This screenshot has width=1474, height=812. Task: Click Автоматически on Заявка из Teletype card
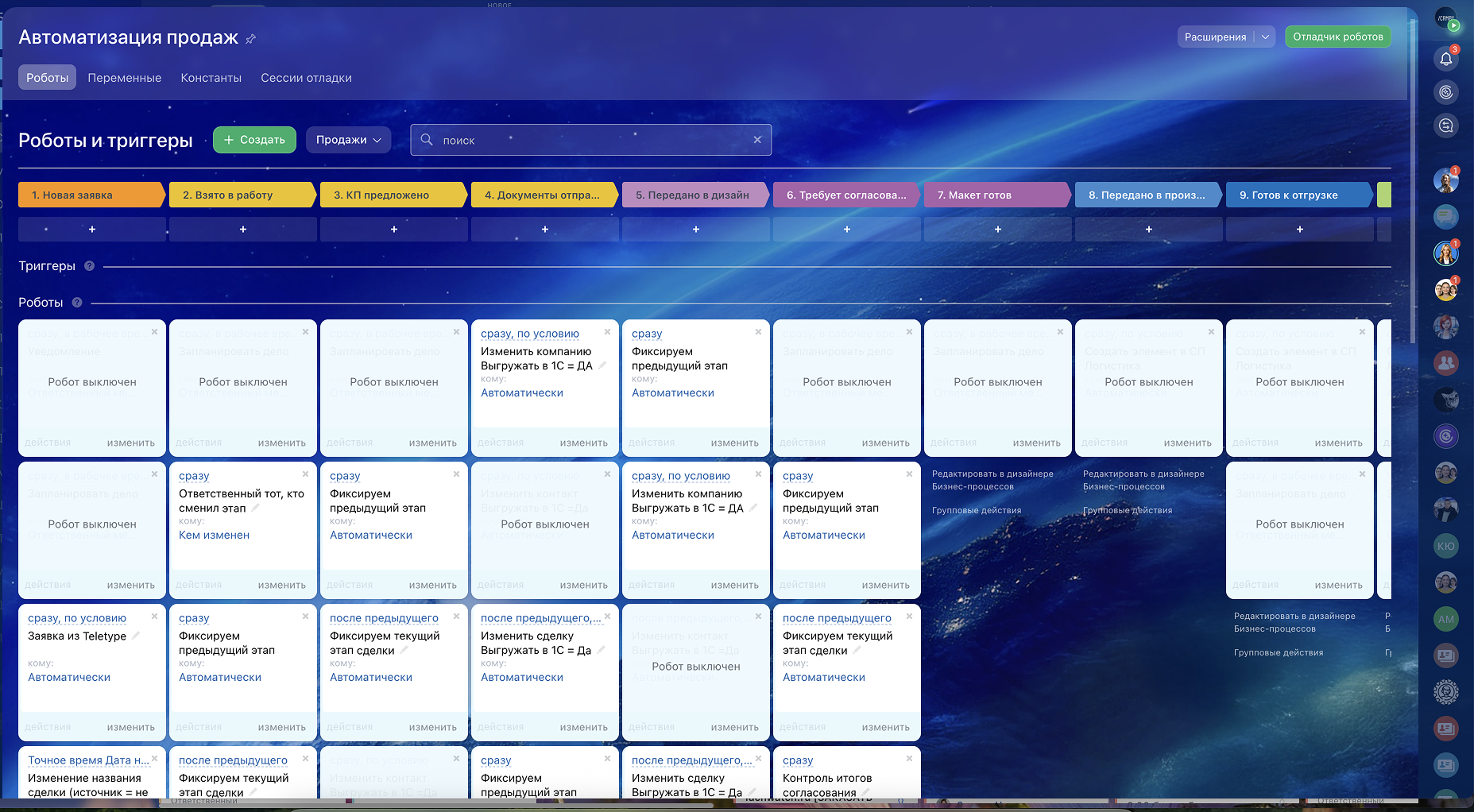pos(69,678)
